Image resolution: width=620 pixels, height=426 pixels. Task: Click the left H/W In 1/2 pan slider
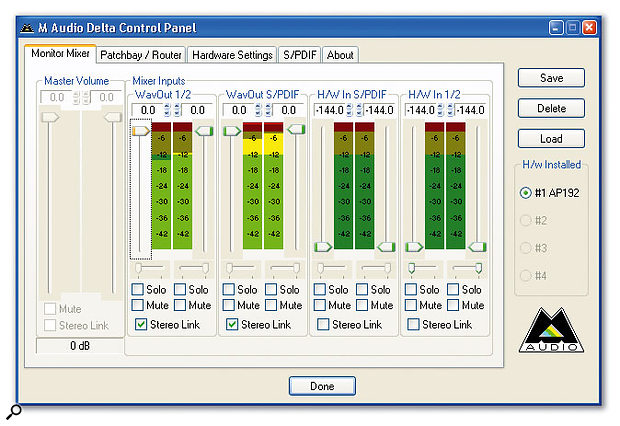point(423,269)
